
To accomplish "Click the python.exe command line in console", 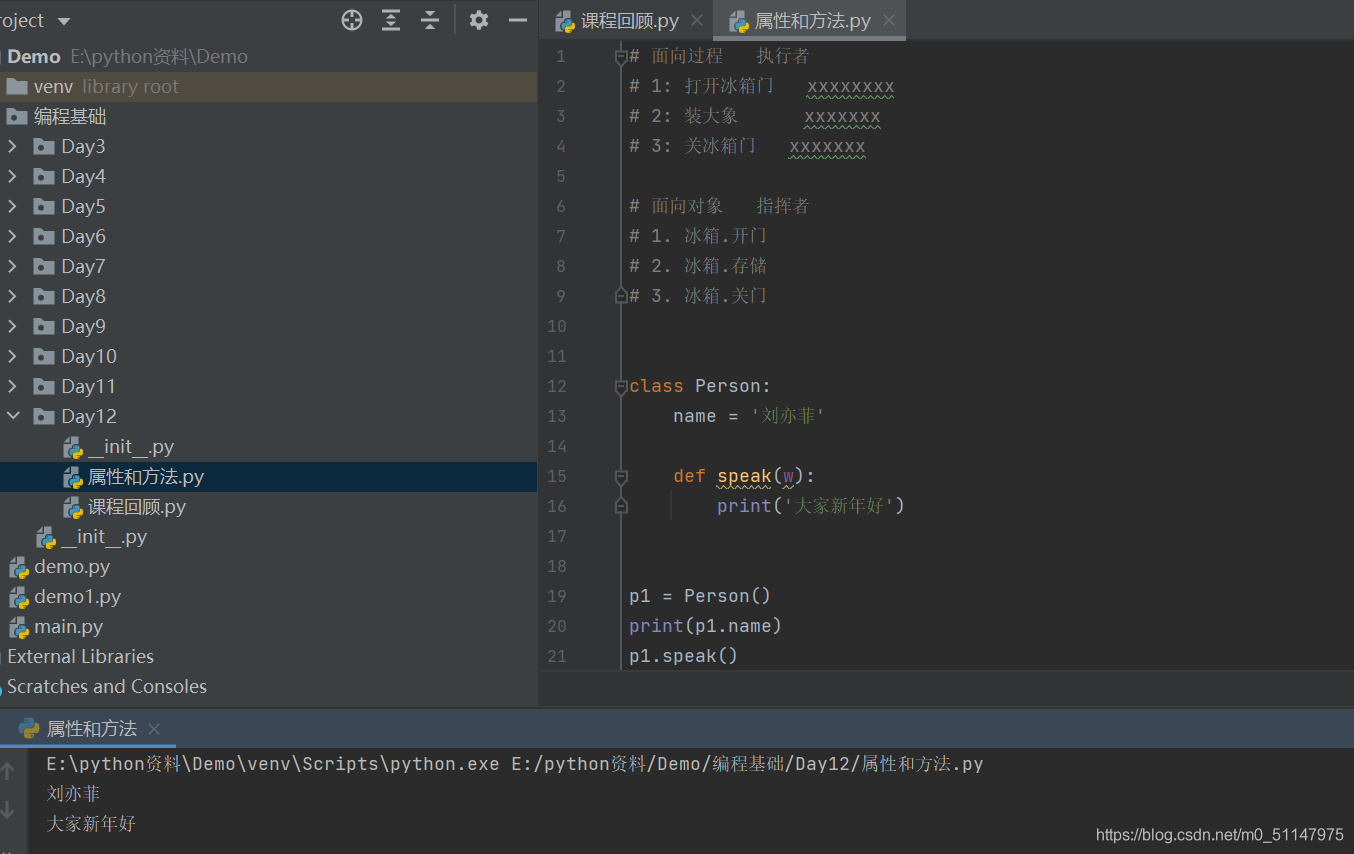I will pos(515,764).
